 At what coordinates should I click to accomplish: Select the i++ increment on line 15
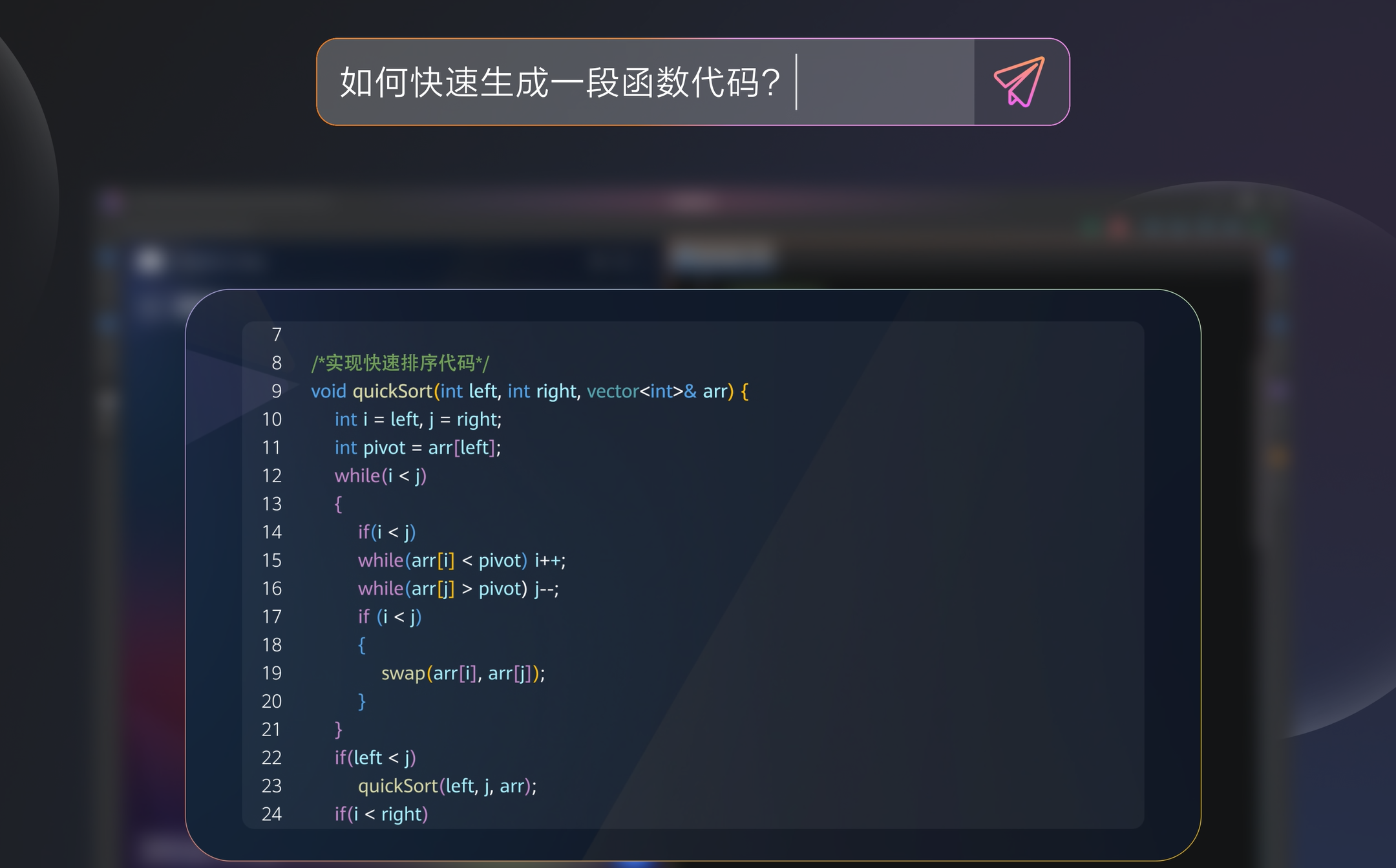(550, 560)
